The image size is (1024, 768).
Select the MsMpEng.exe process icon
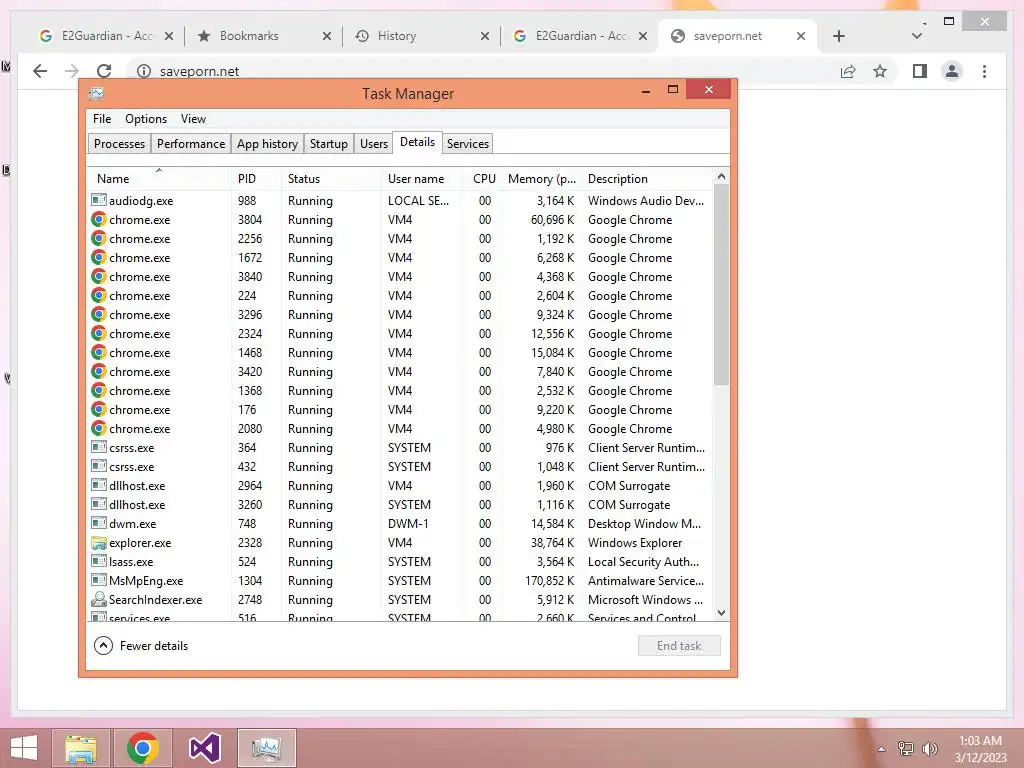(x=99, y=580)
